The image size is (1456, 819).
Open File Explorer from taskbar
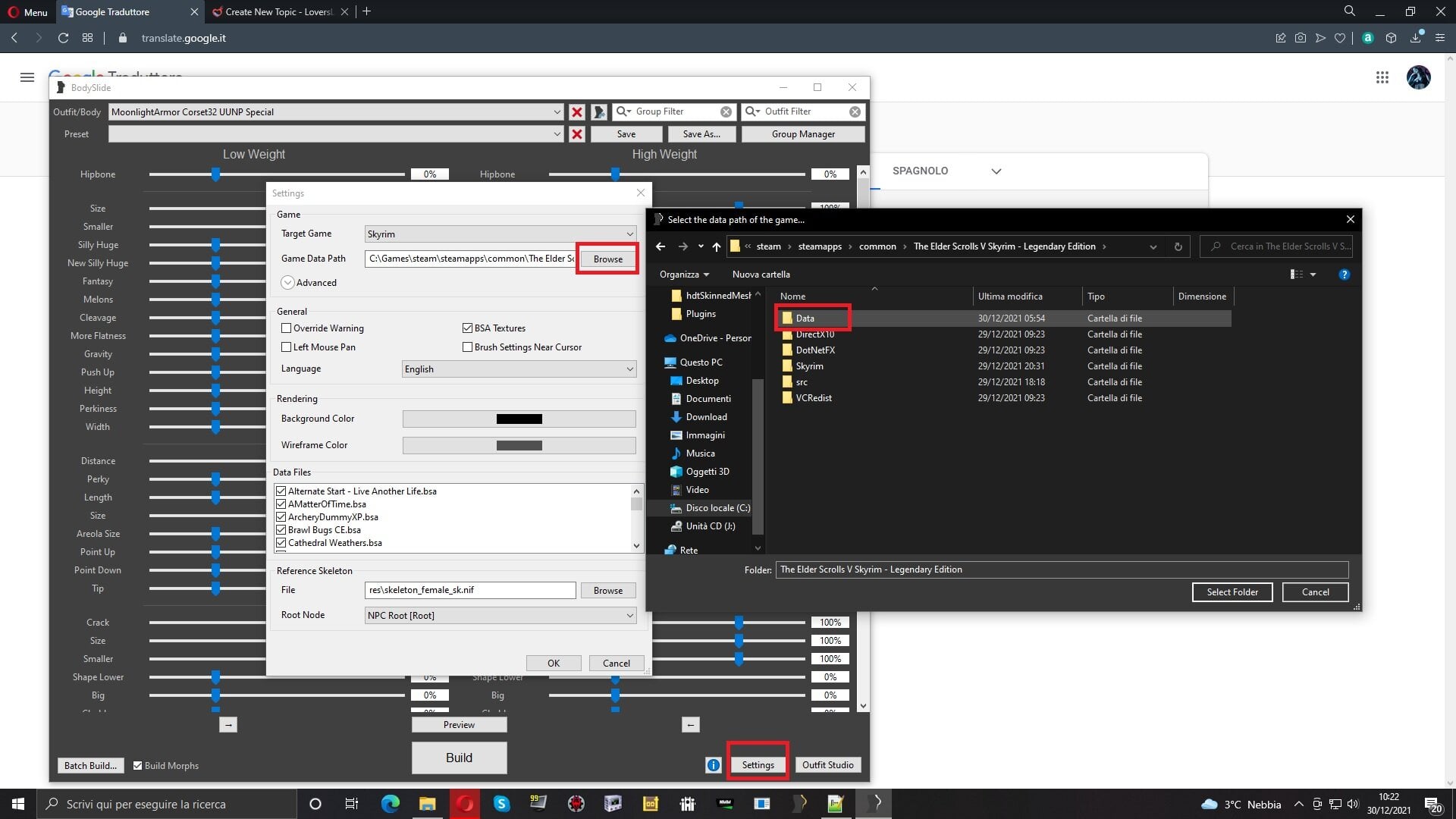click(x=427, y=804)
